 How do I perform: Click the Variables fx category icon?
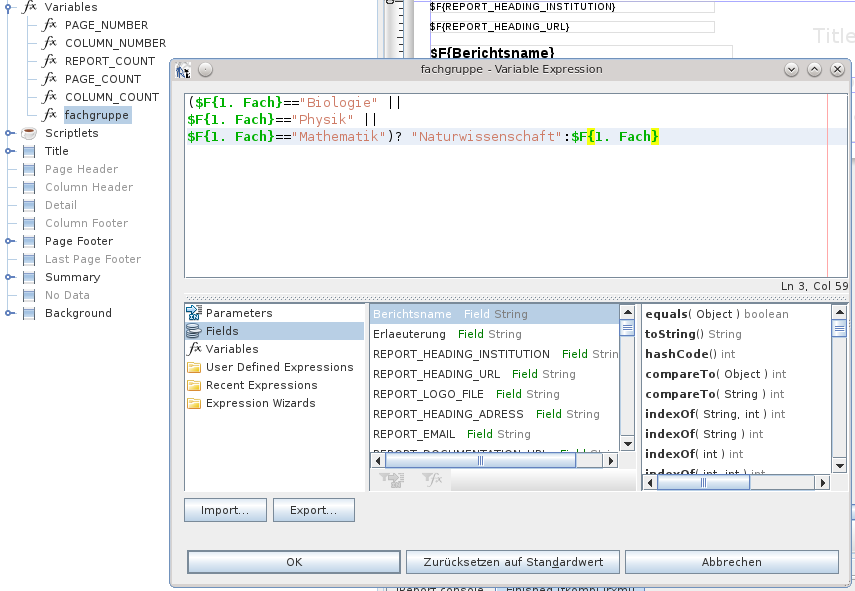pyautogui.click(x=194, y=349)
